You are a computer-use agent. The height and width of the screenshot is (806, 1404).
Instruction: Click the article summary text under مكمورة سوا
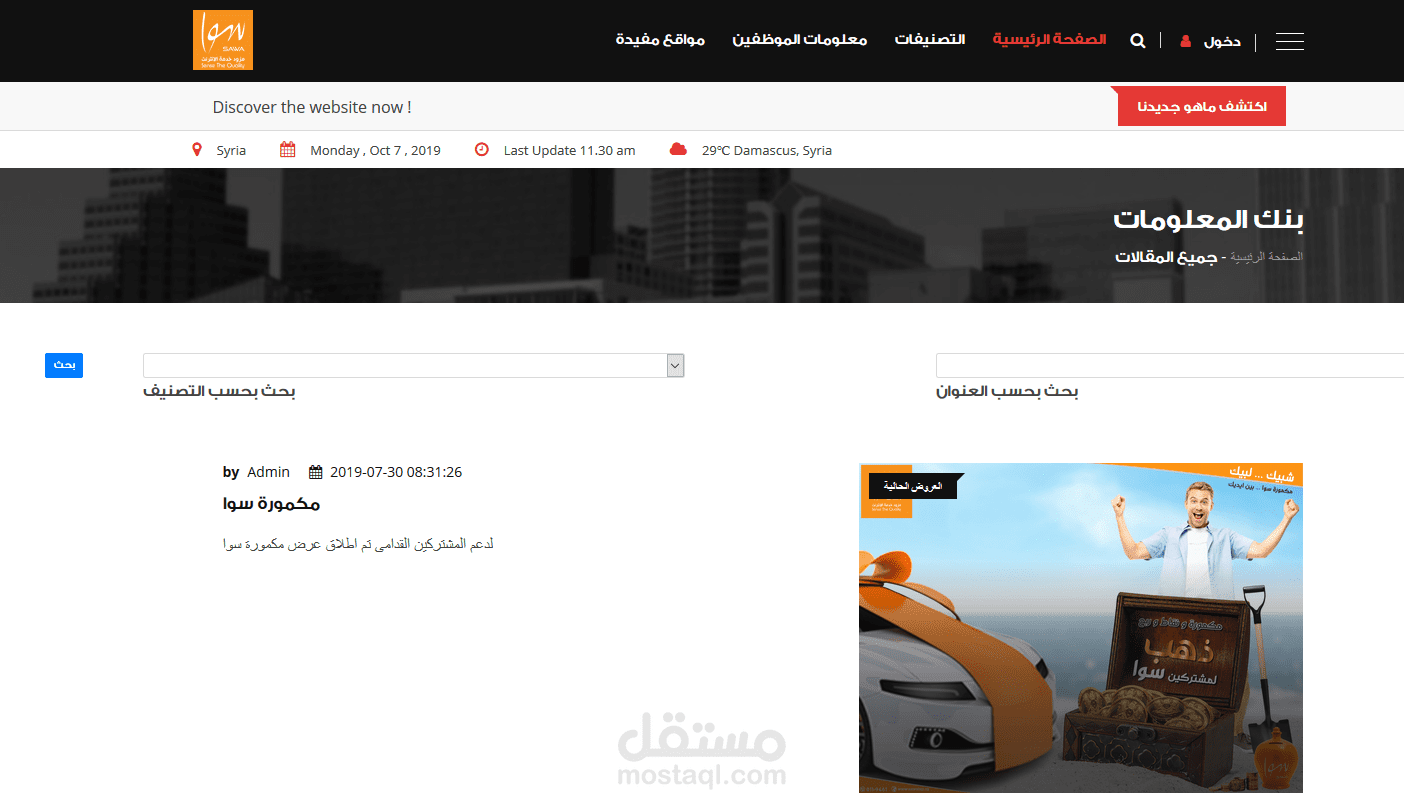[x=359, y=544]
